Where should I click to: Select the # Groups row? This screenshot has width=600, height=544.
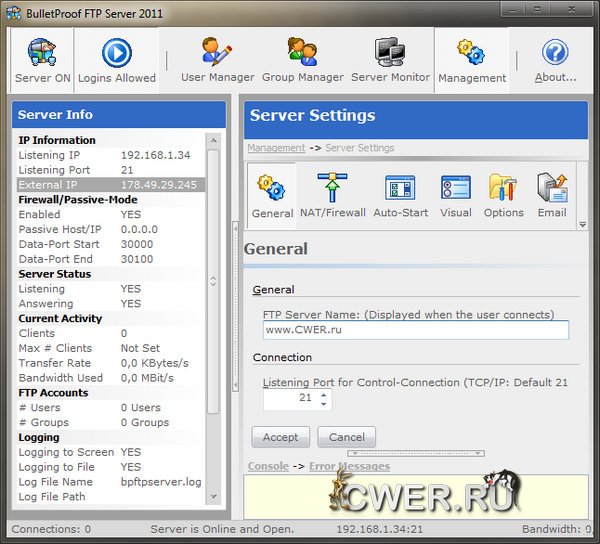pyautogui.click(x=111, y=422)
